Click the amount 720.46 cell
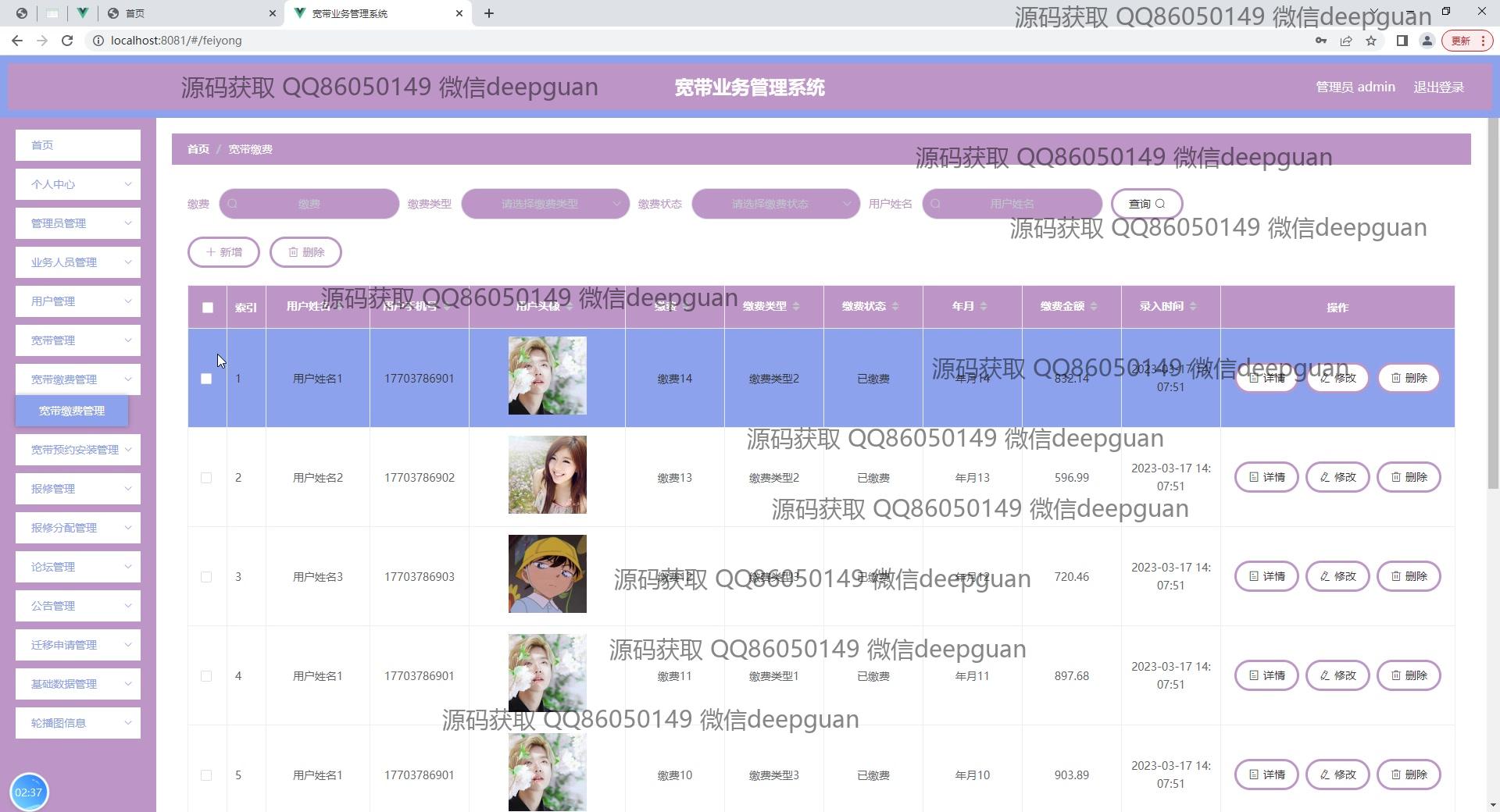 1072,577
